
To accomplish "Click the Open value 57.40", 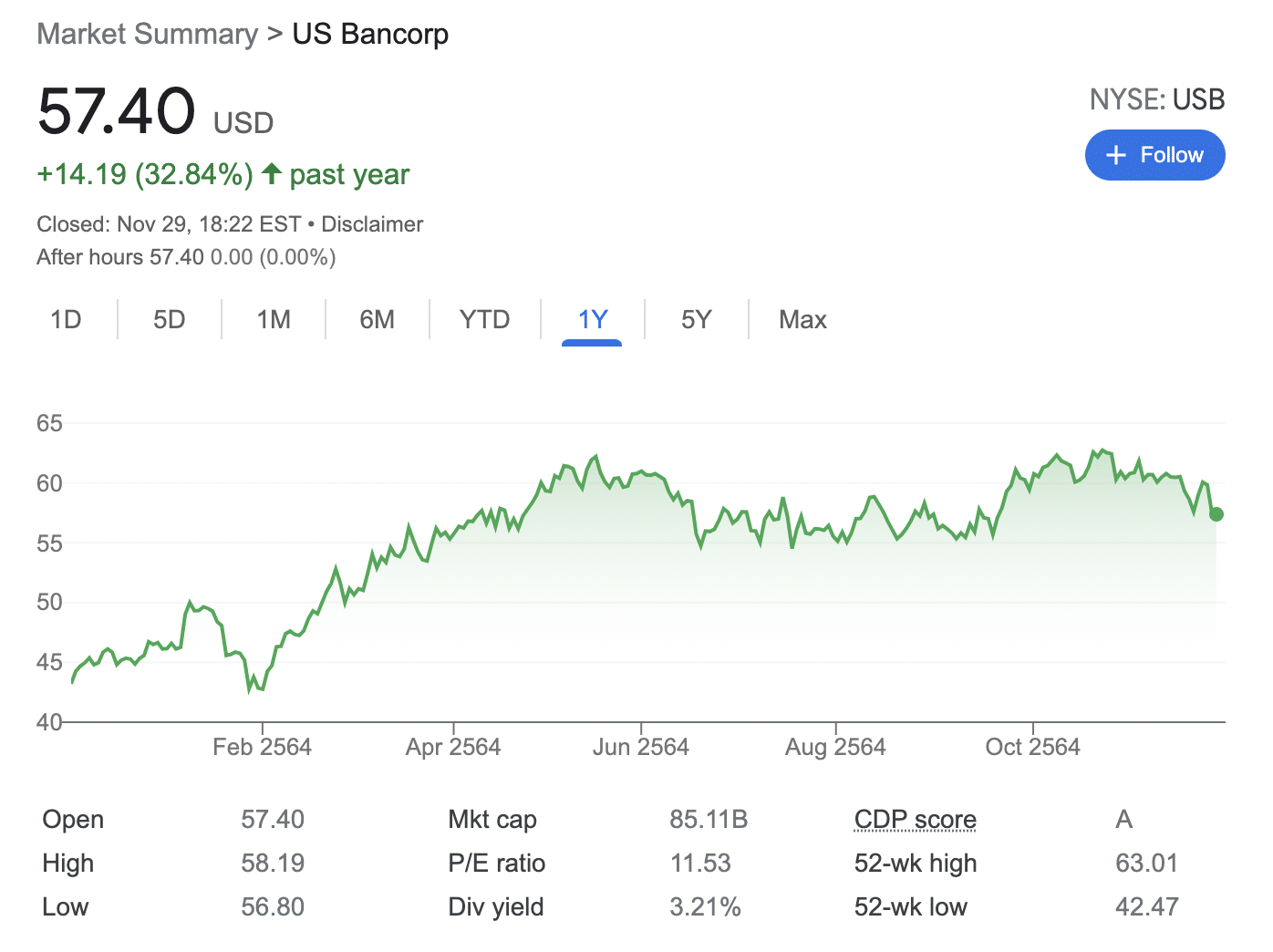I will click(273, 819).
